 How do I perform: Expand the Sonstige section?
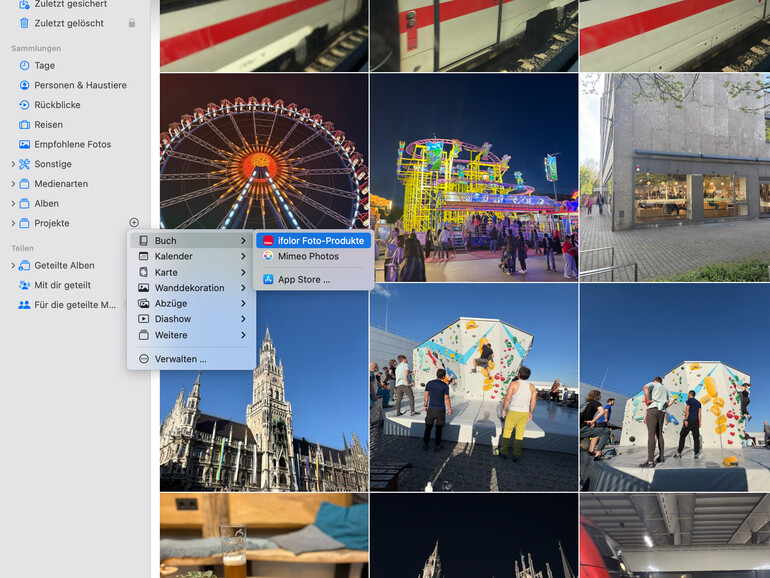pyautogui.click(x=13, y=164)
